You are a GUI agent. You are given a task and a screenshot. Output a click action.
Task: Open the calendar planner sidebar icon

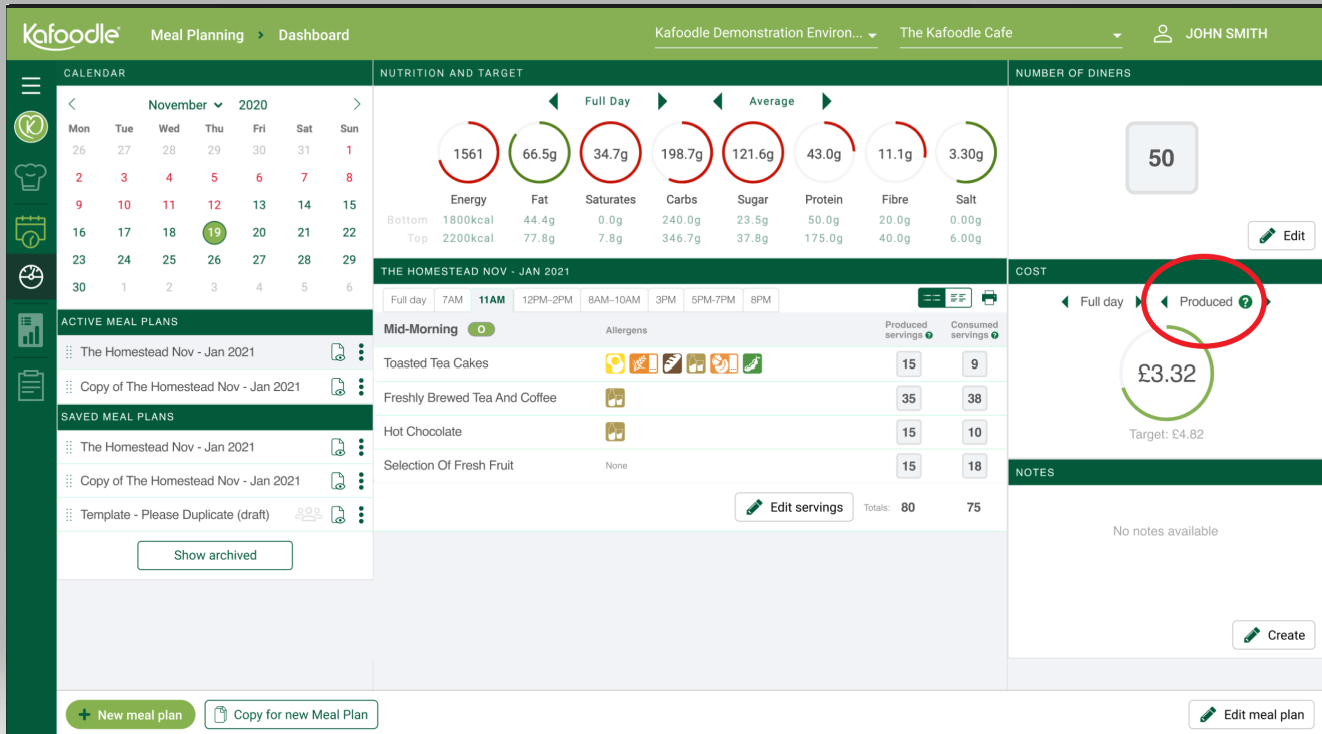click(x=31, y=231)
